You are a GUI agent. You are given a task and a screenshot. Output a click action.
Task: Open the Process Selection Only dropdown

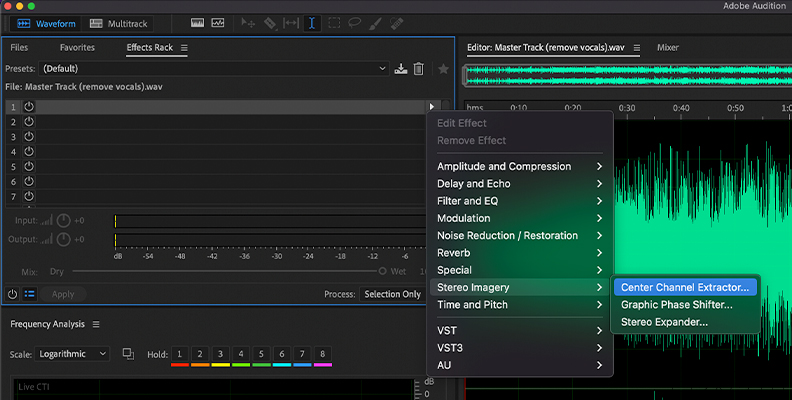(392, 294)
